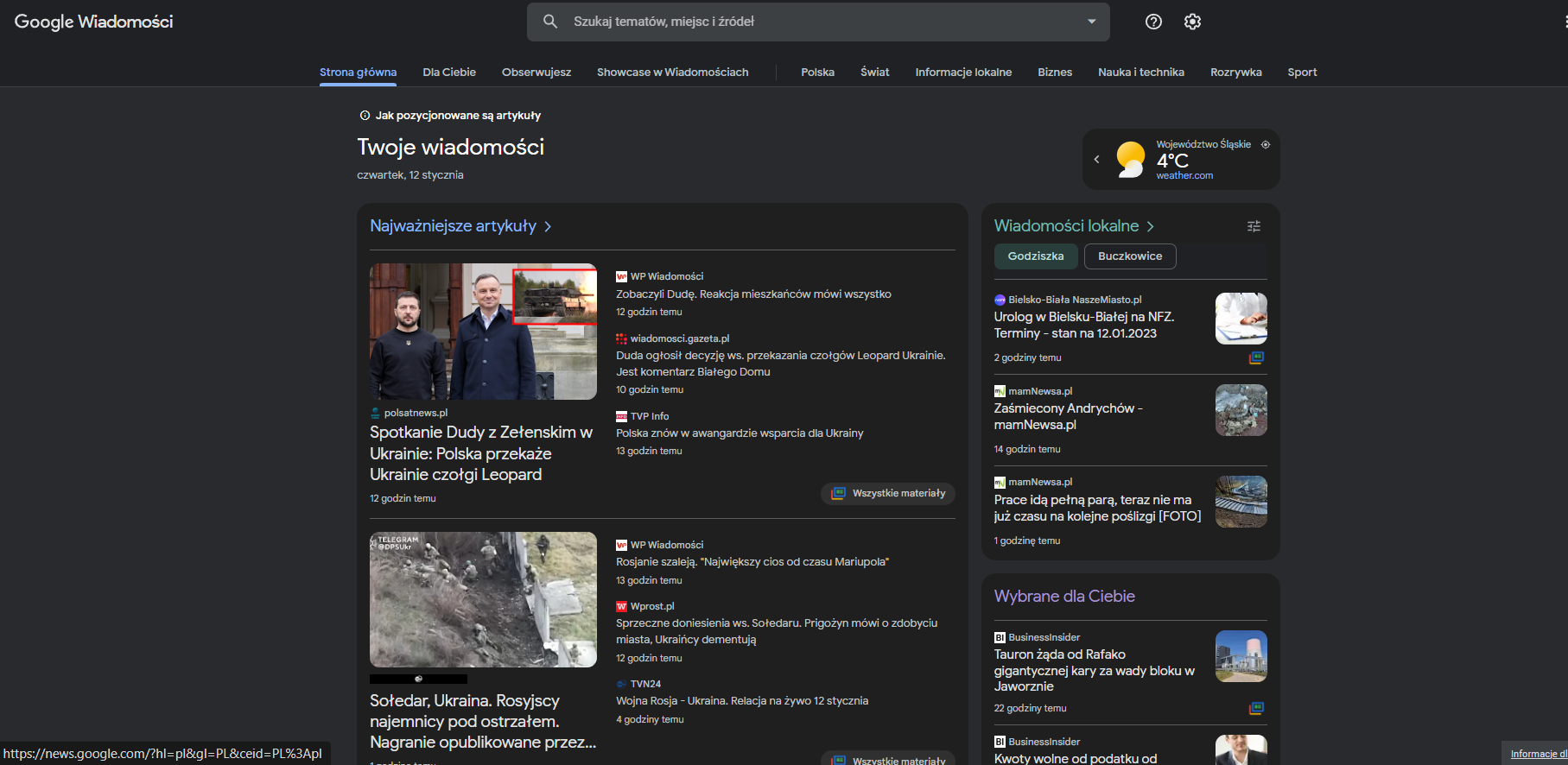Click the weather location target icon
The image size is (1568, 765).
1266,144
